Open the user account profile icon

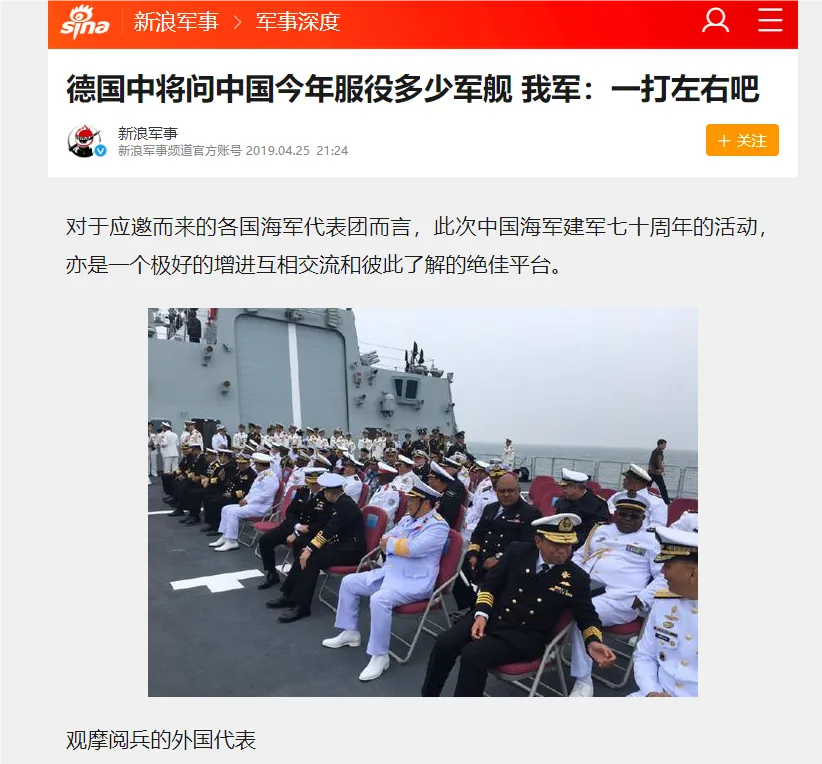[x=716, y=20]
